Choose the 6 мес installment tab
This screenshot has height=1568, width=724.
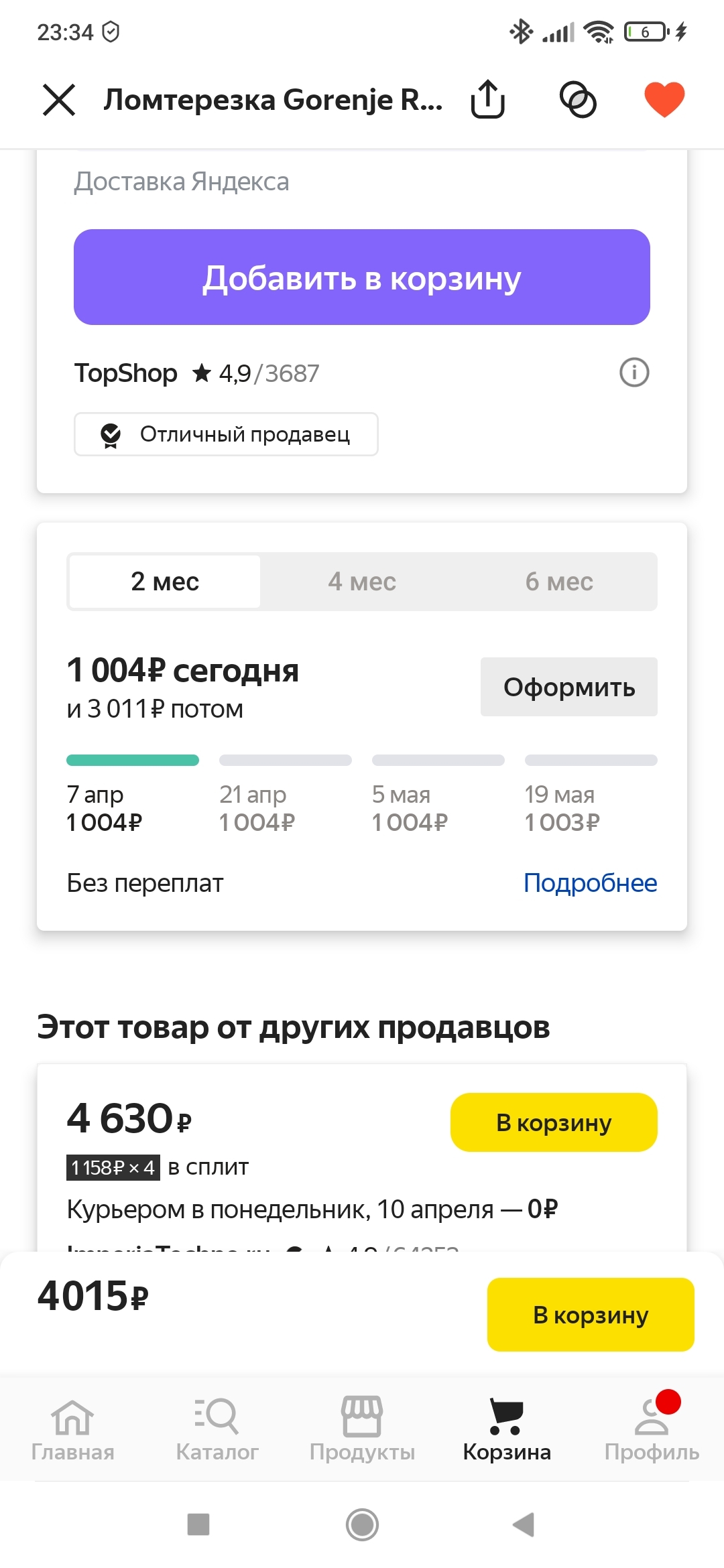tap(559, 582)
